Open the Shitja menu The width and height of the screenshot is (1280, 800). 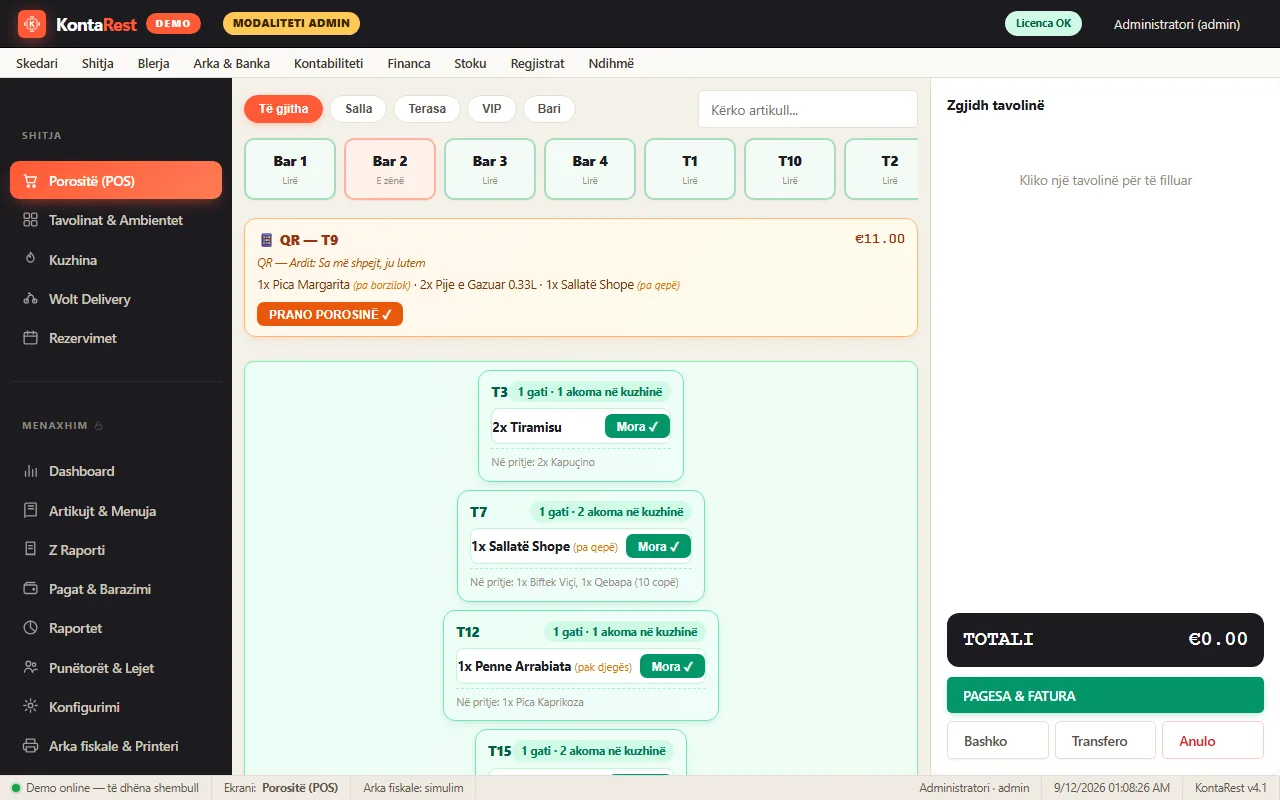98,63
